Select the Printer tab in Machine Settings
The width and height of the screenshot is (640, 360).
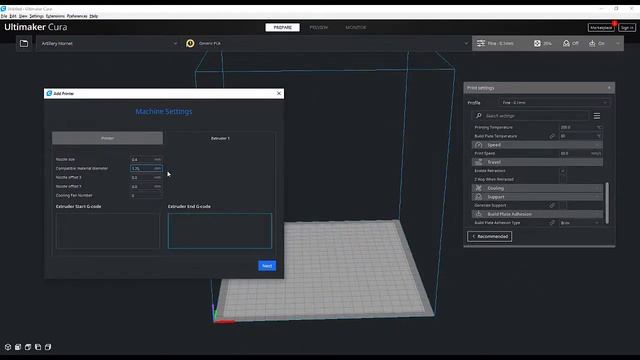pyautogui.click(x=107, y=138)
